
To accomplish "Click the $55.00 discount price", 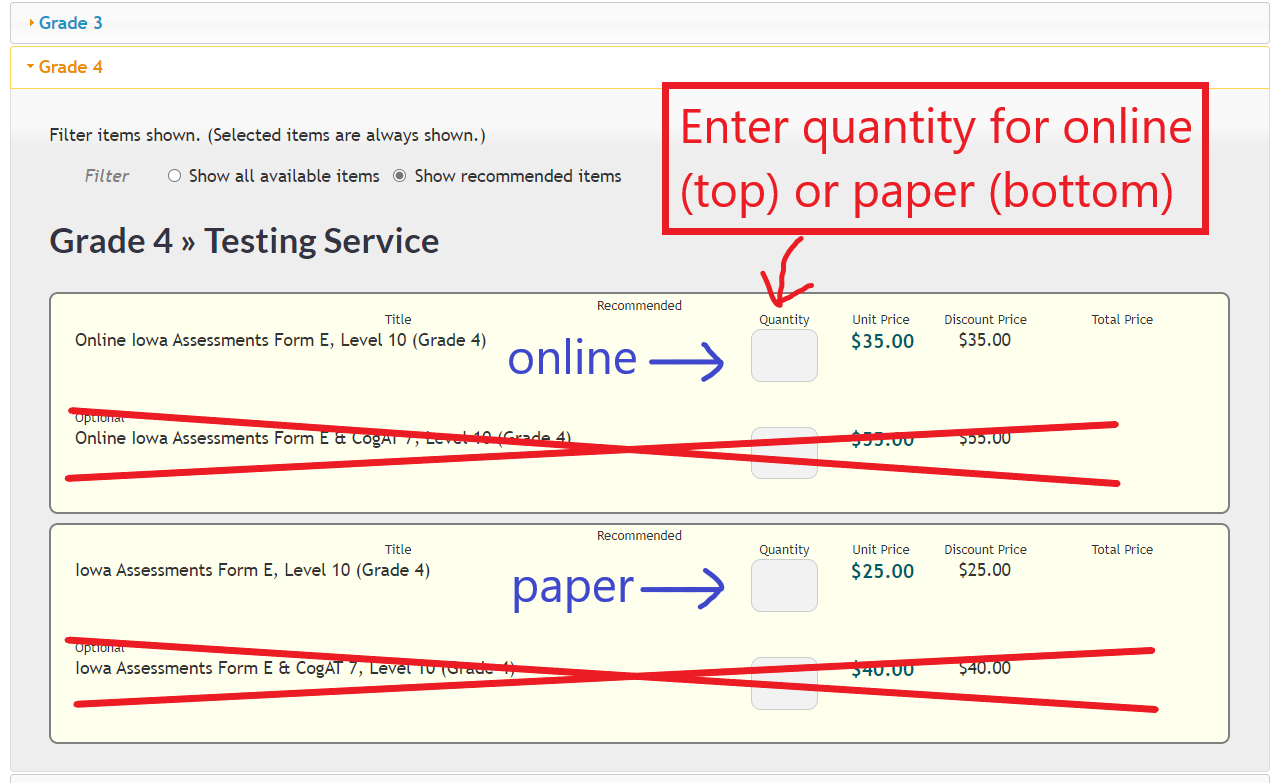I will click(x=985, y=438).
